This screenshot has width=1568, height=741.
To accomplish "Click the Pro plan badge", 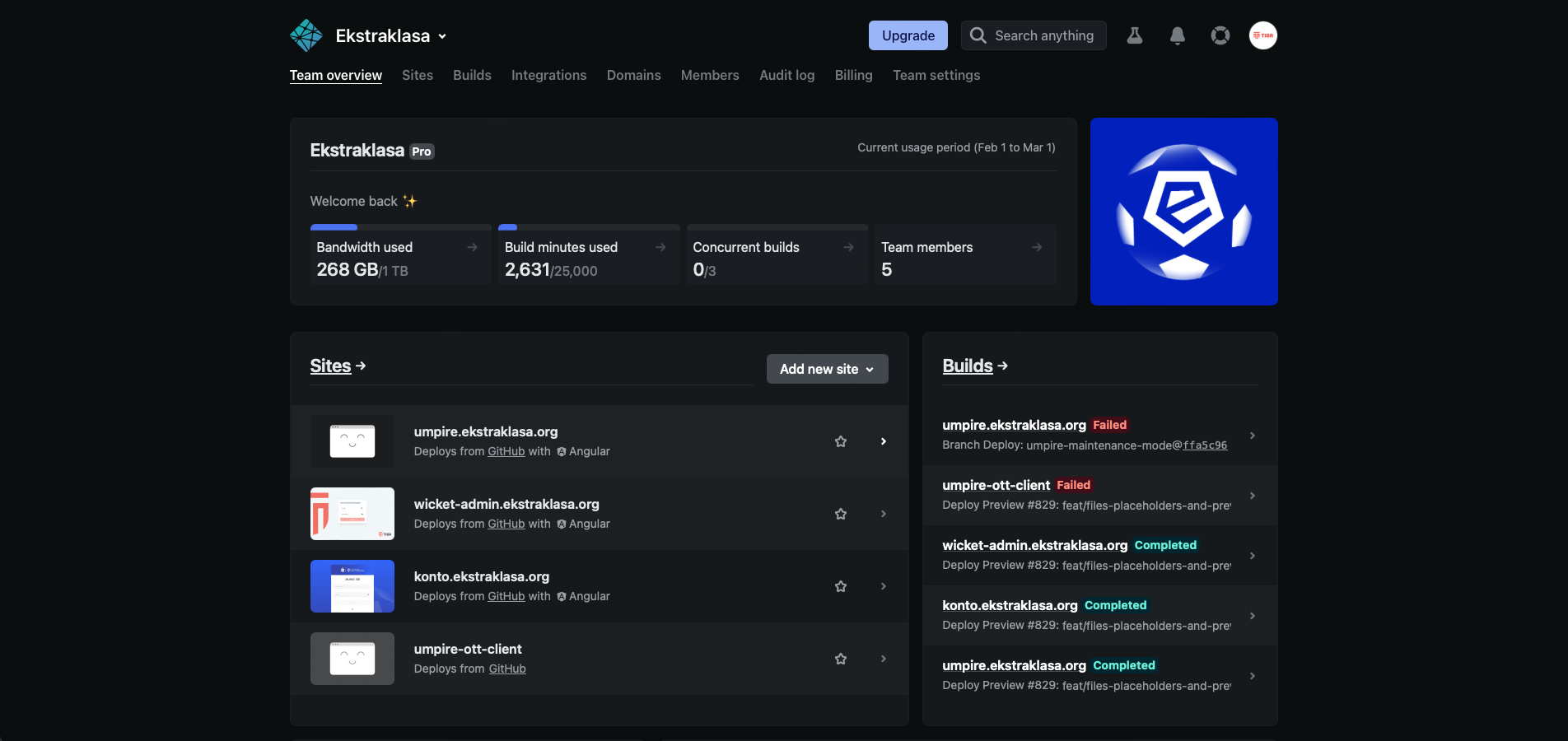I will coord(422,151).
